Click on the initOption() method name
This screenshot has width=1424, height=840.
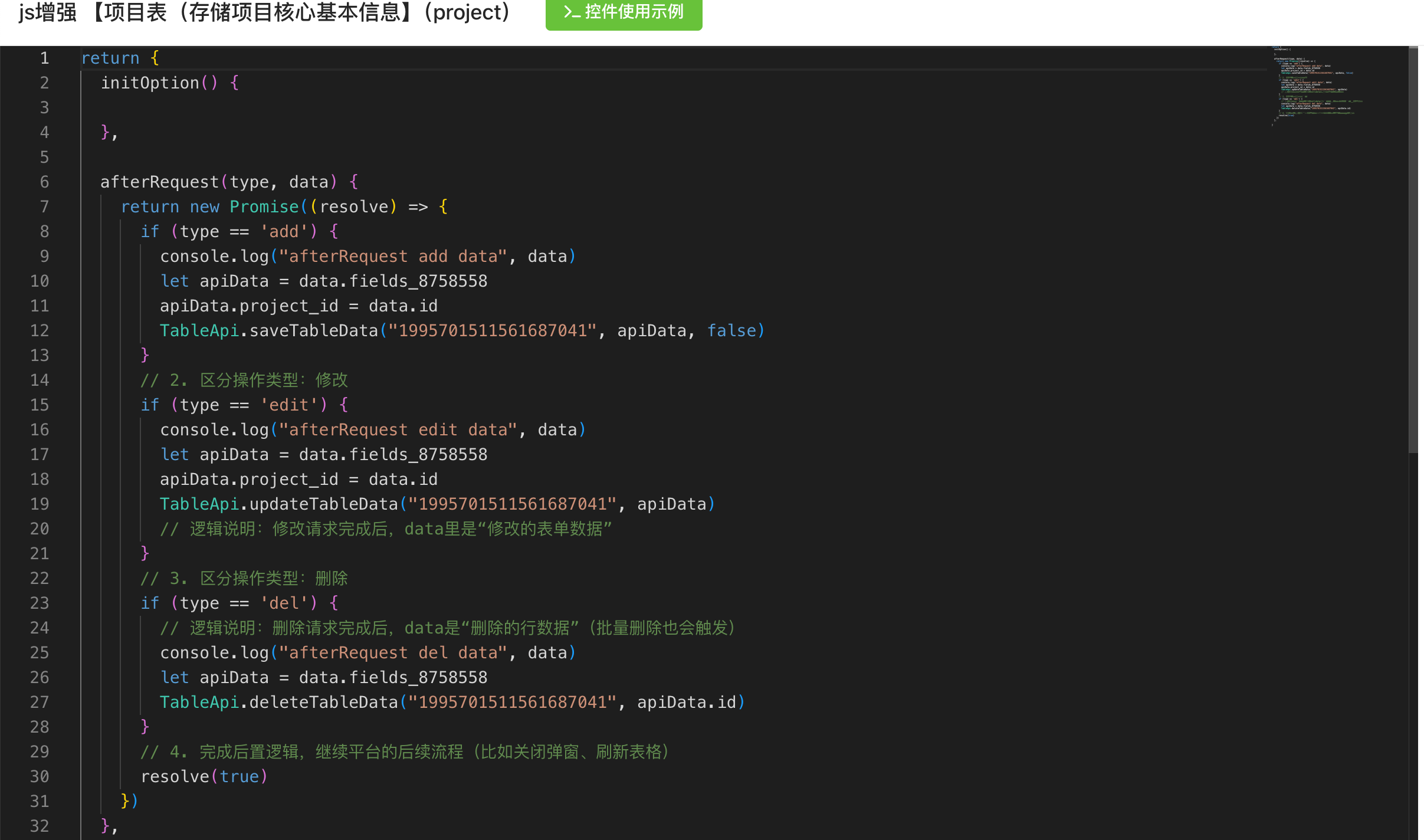click(150, 83)
